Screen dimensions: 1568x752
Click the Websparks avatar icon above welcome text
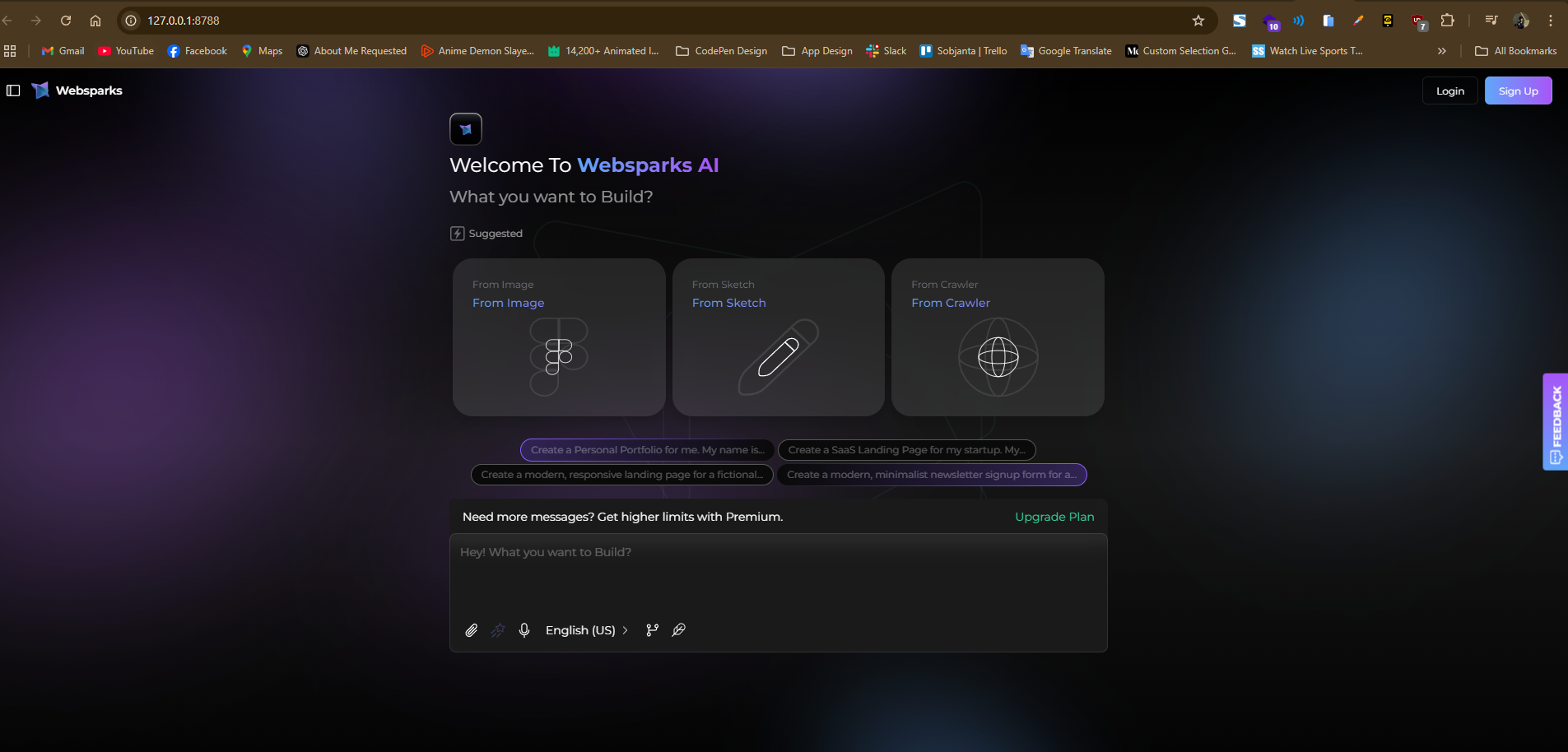click(466, 129)
